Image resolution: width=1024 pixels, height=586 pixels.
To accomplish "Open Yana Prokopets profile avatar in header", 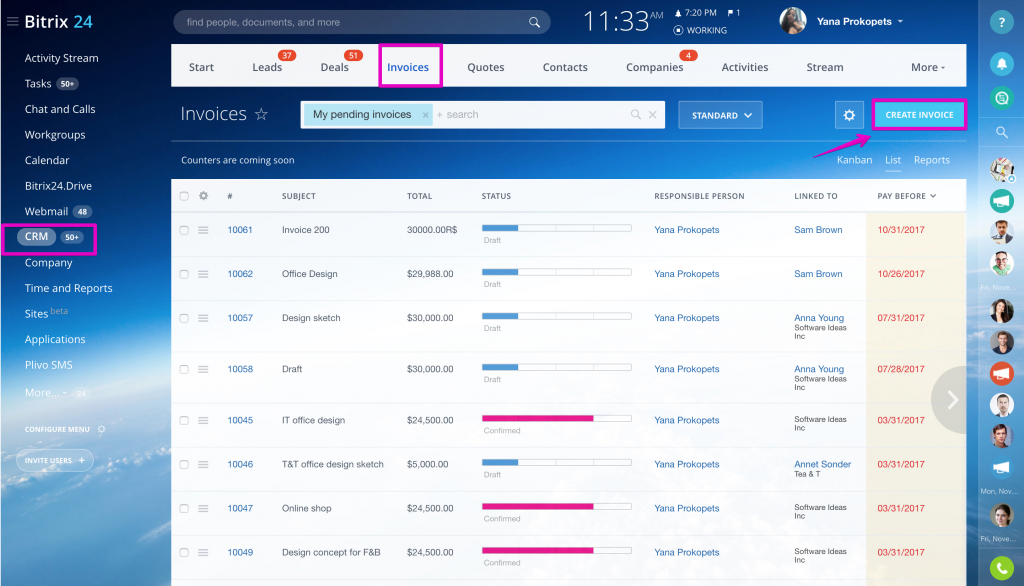I will click(x=792, y=21).
